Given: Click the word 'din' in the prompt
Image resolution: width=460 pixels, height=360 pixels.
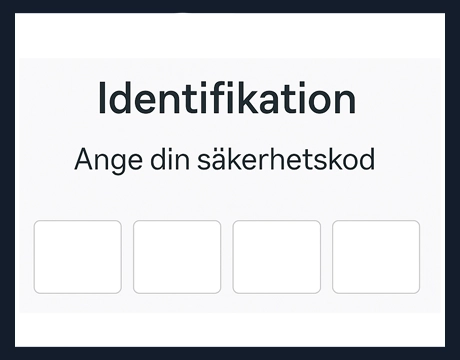Looking at the screenshot, I should pyautogui.click(x=170, y=159).
